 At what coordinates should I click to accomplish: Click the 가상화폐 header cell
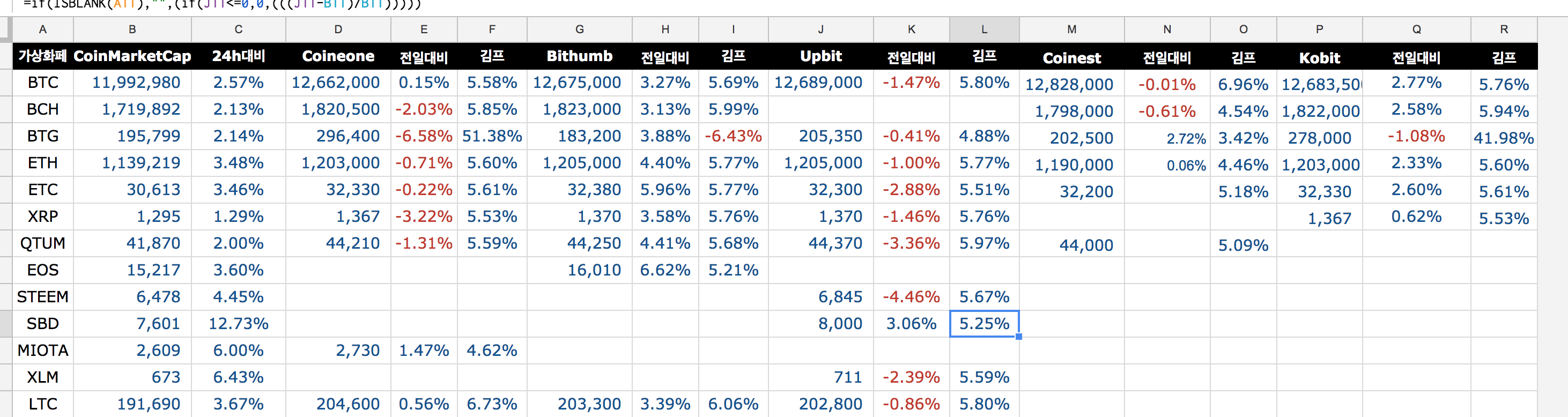pyautogui.click(x=42, y=56)
